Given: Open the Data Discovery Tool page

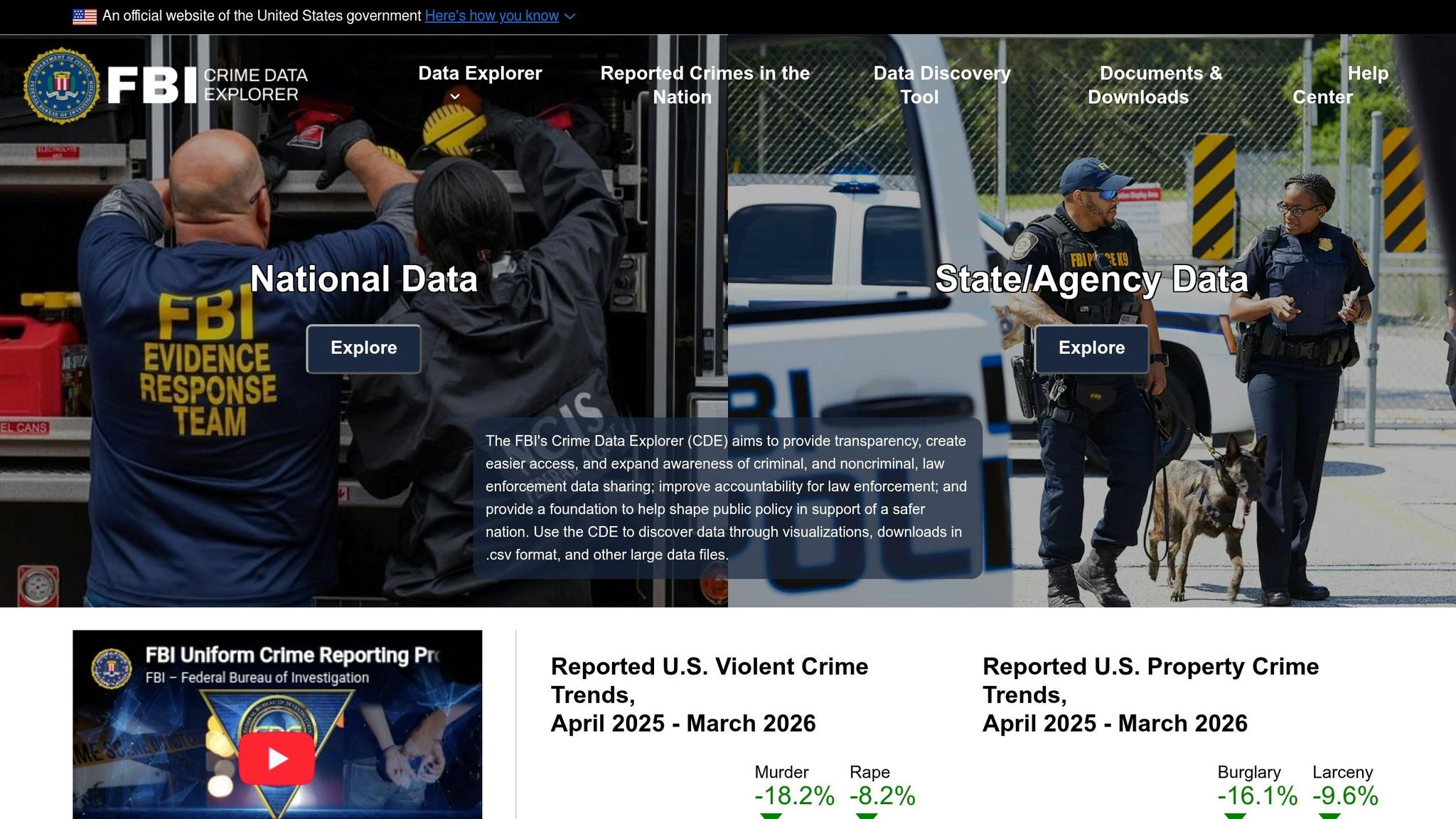Looking at the screenshot, I should coord(941,85).
